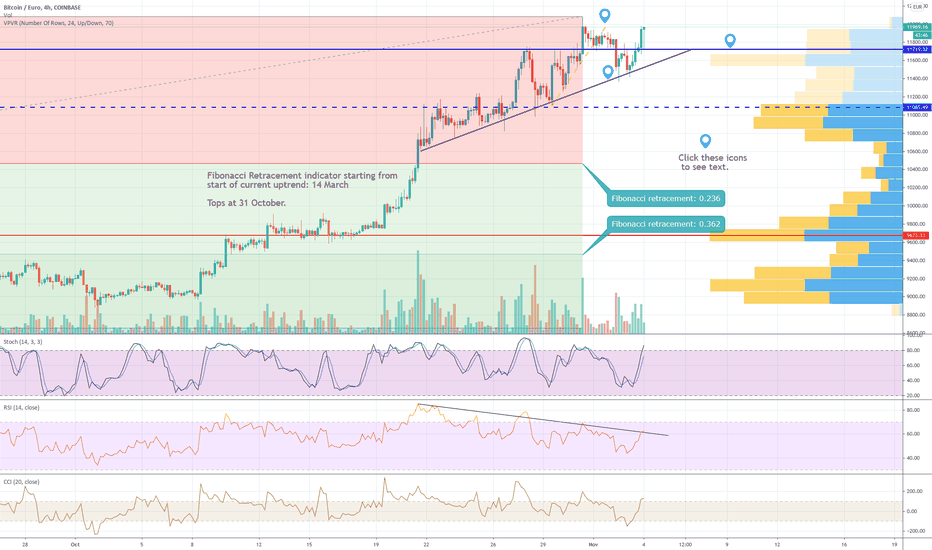Select the 'Fibonacci retracement: 0.362' callout
The height and width of the screenshot is (550, 932).
click(666, 224)
